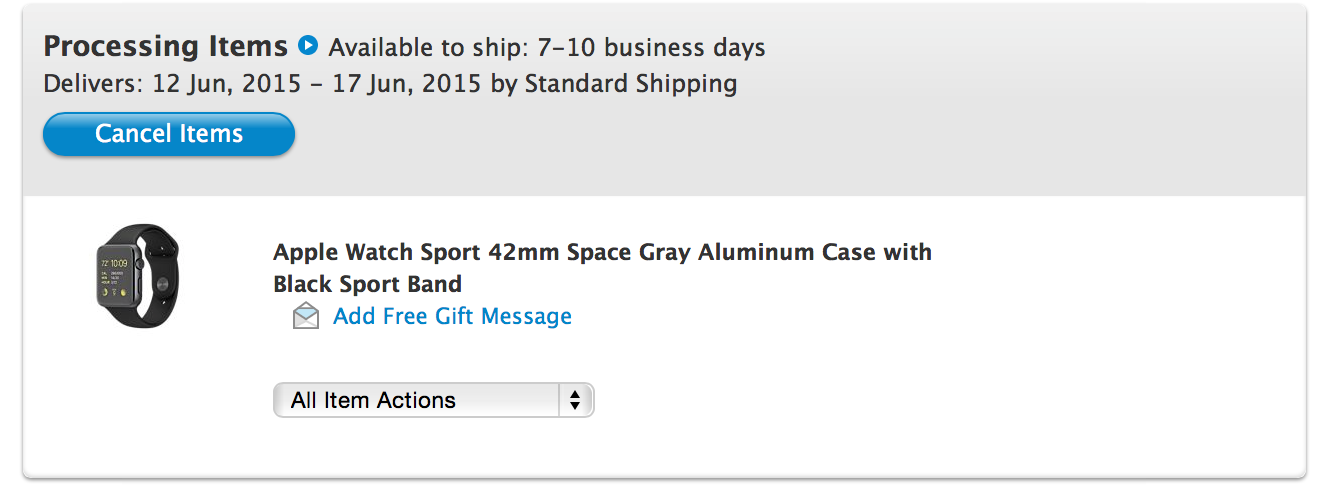Click the up-down arrows on All Item Actions

pos(574,400)
